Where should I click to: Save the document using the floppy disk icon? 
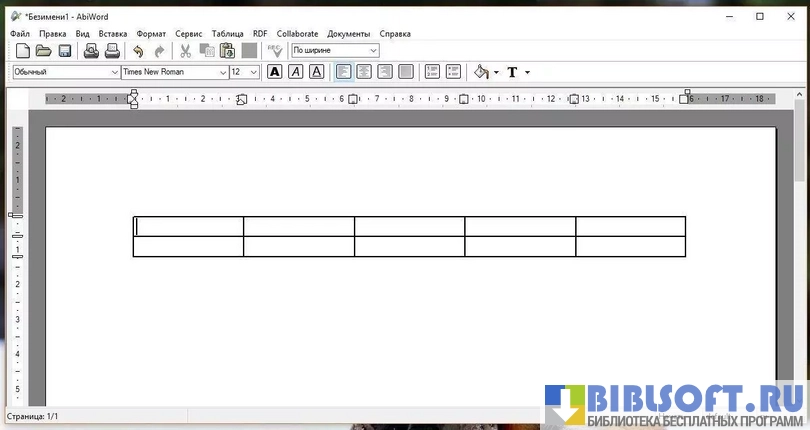(x=64, y=51)
